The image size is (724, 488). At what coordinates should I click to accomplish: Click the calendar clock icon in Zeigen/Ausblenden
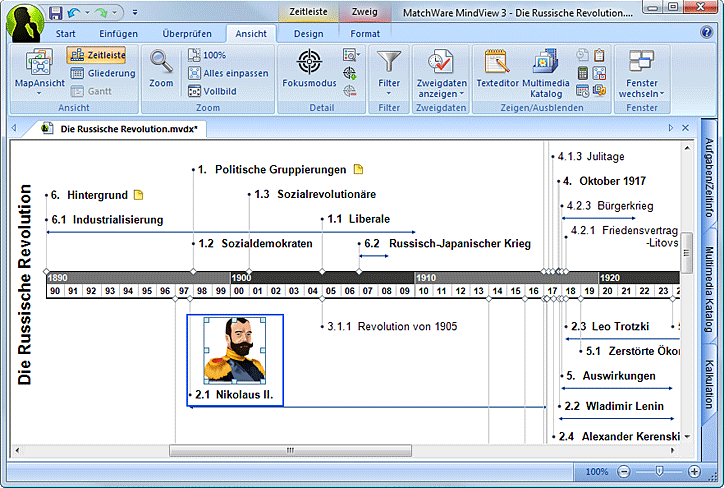click(x=583, y=91)
